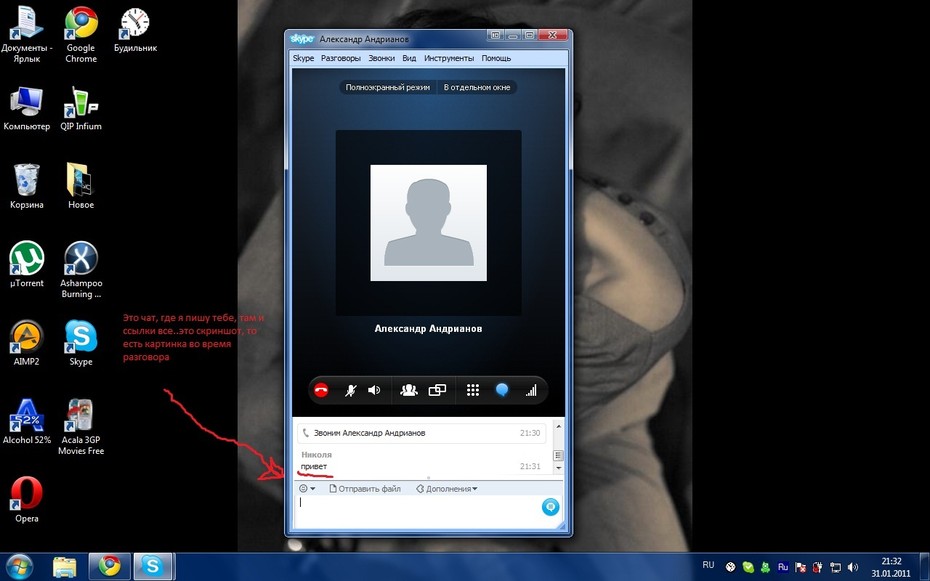930x581 pixels.
Task: Add people to the call
Action: coord(409,390)
